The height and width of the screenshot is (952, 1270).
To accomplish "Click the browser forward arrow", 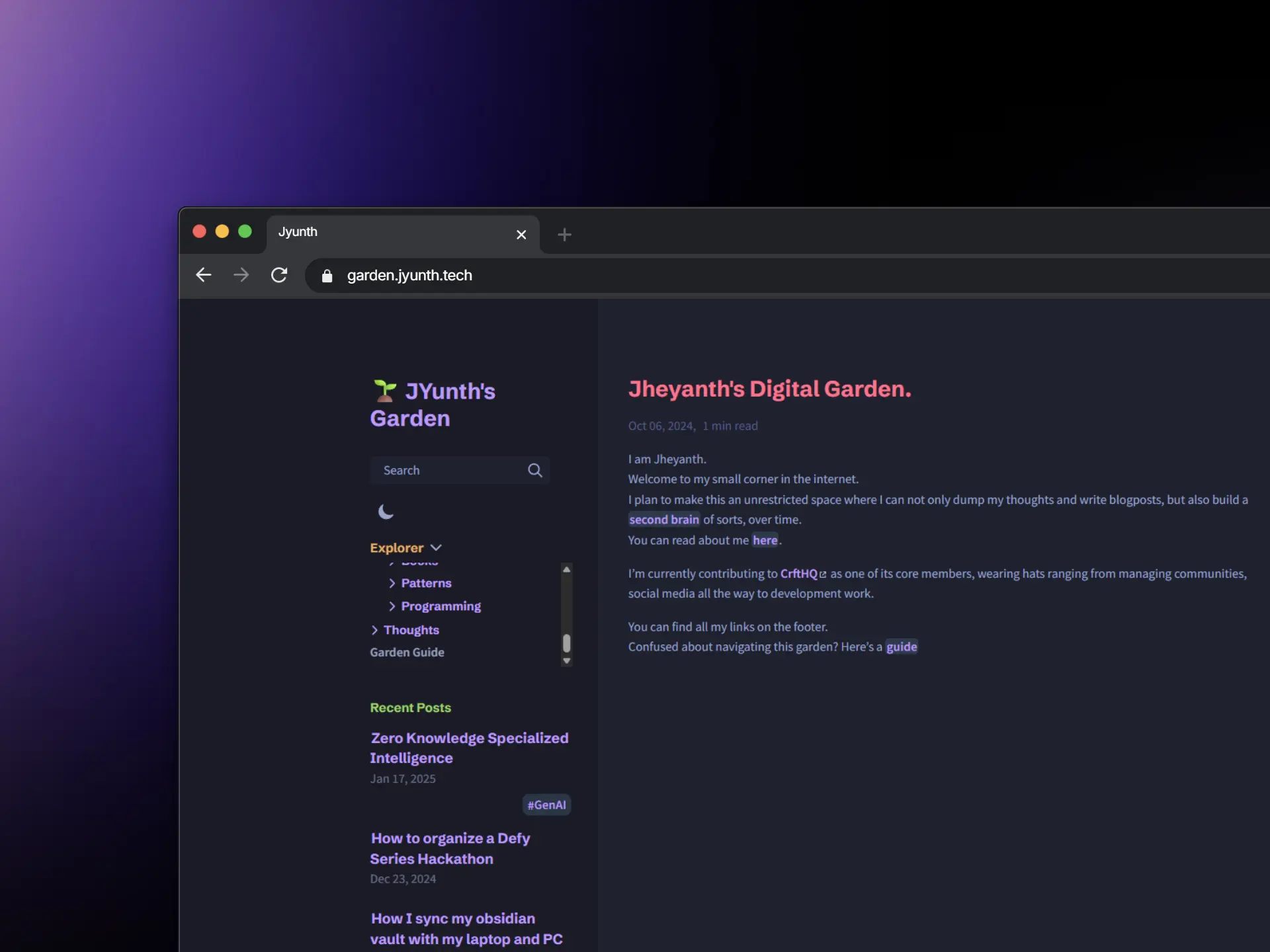I will pos(241,275).
